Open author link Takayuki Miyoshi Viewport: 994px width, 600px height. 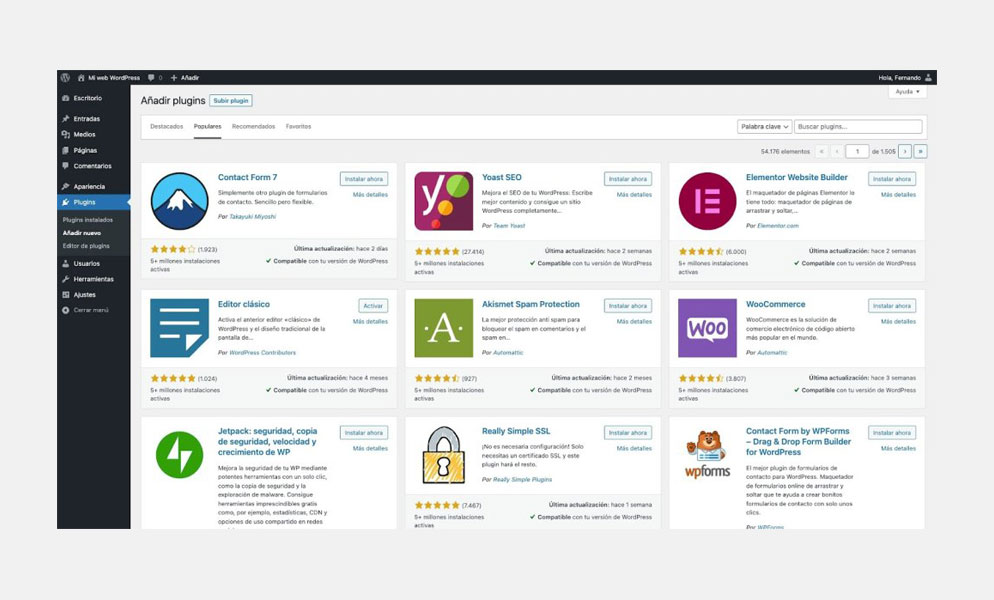252,217
